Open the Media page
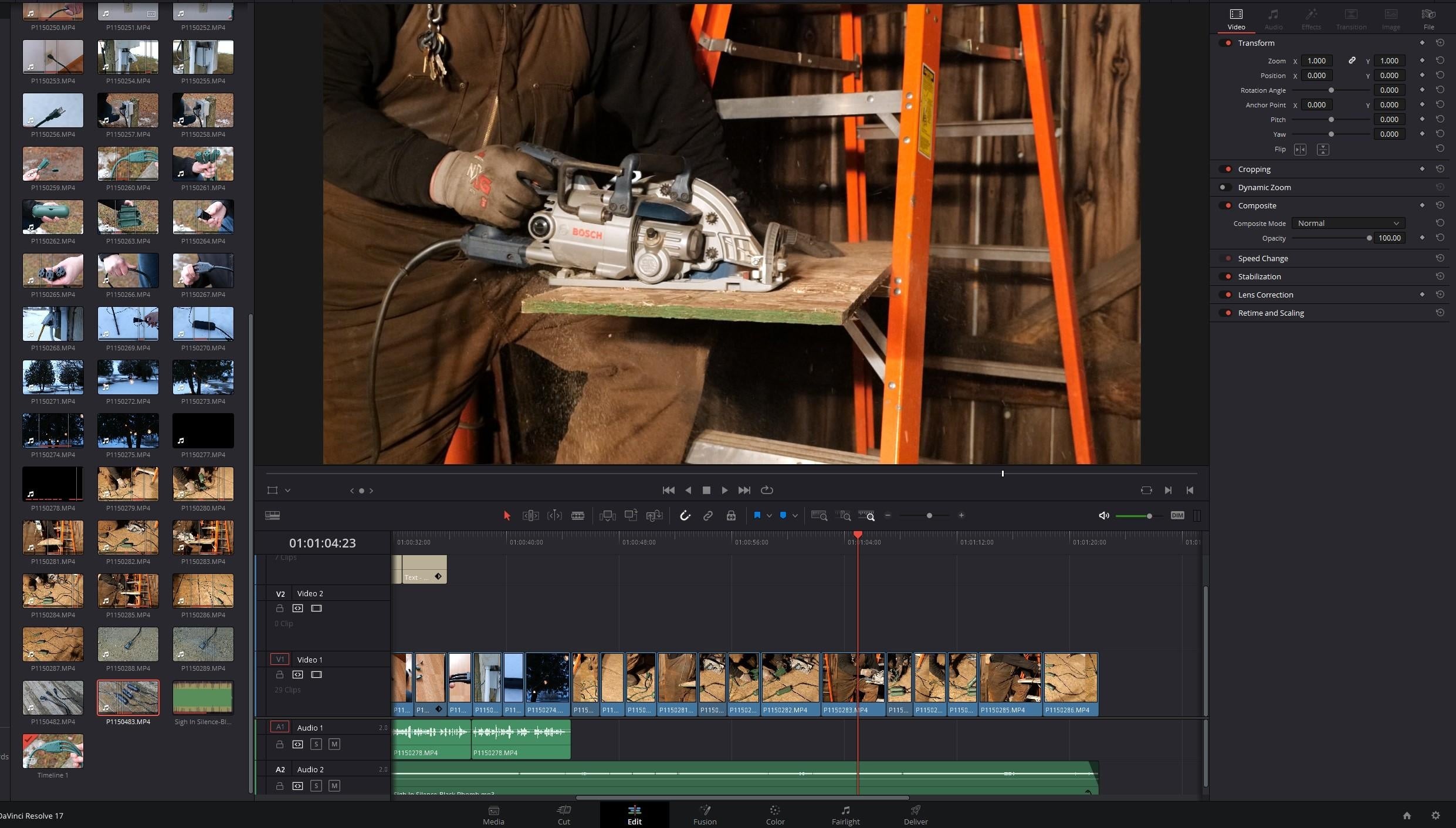The image size is (1456, 828). [493, 815]
